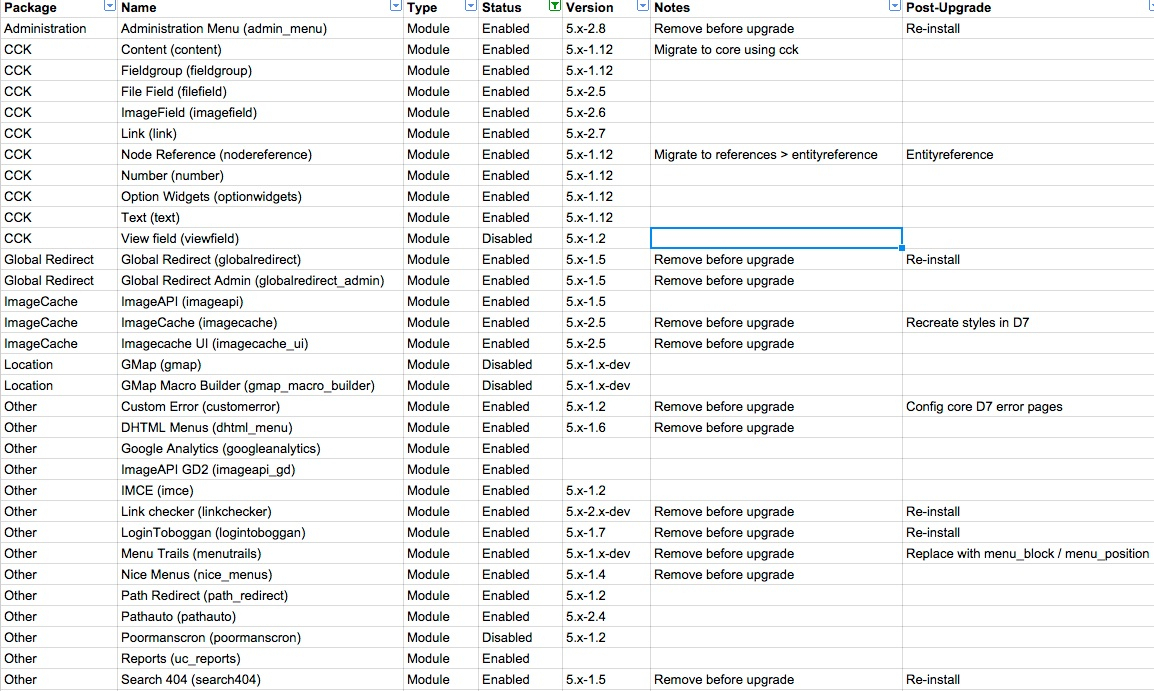The width and height of the screenshot is (1154, 691).
Task: Select Global Redirect package cell for globalredirect_admin
Action: [x=59, y=280]
